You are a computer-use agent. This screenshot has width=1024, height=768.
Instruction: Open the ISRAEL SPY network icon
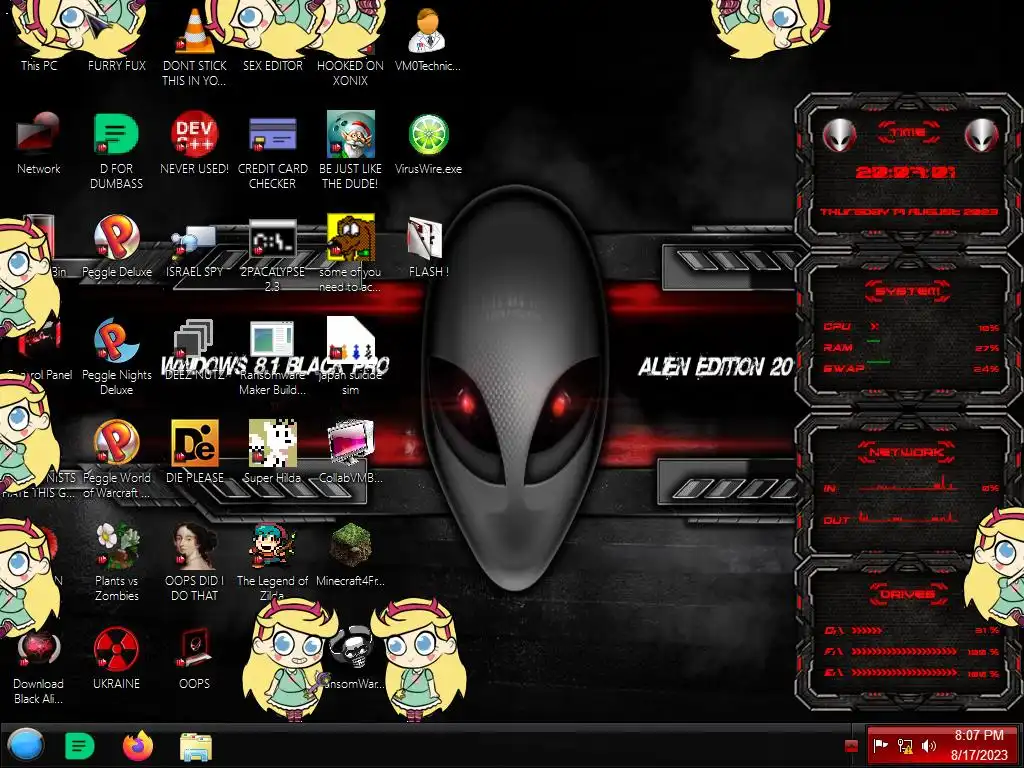[x=194, y=242]
